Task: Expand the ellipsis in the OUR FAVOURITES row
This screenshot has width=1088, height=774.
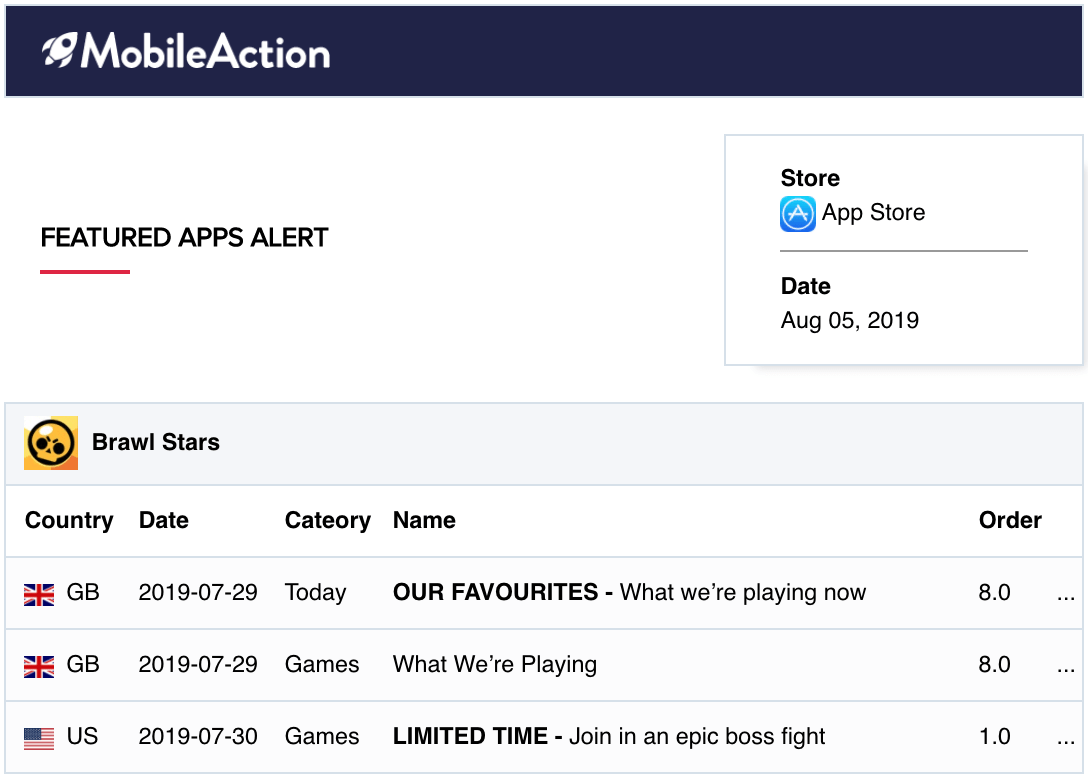Action: 1066,596
